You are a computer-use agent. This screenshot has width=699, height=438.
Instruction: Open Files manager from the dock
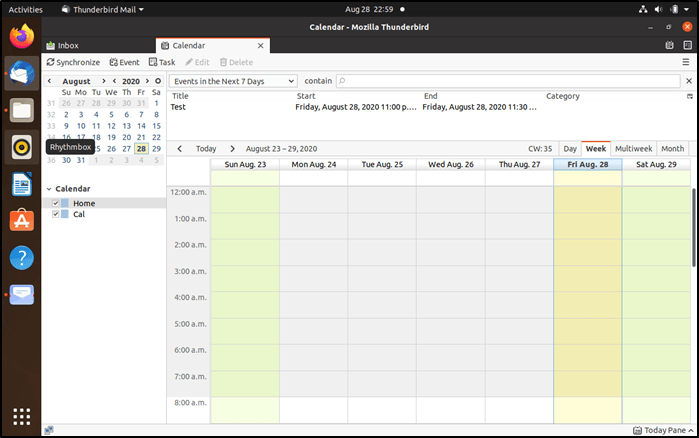click(x=21, y=110)
